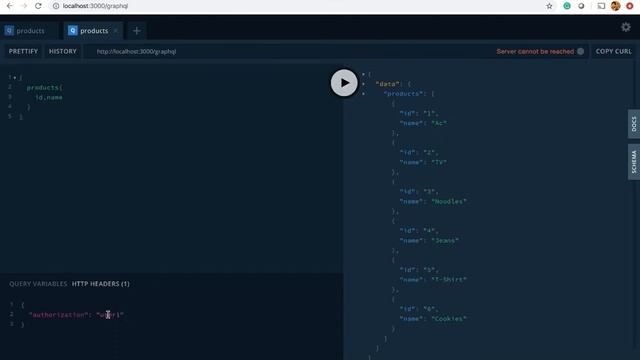
Task: Click product name "Noodles" in results
Action: coord(449,202)
